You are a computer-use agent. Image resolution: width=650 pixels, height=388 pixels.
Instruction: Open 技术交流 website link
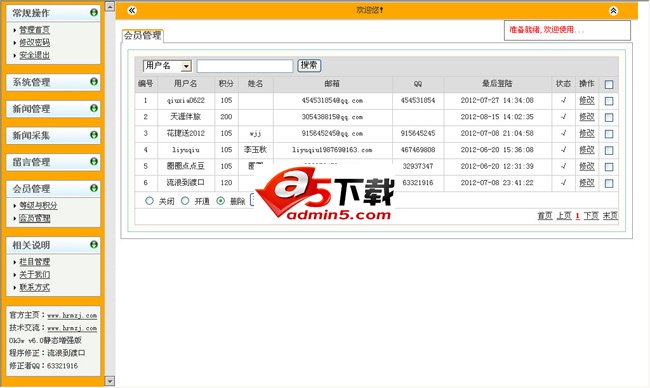point(72,328)
